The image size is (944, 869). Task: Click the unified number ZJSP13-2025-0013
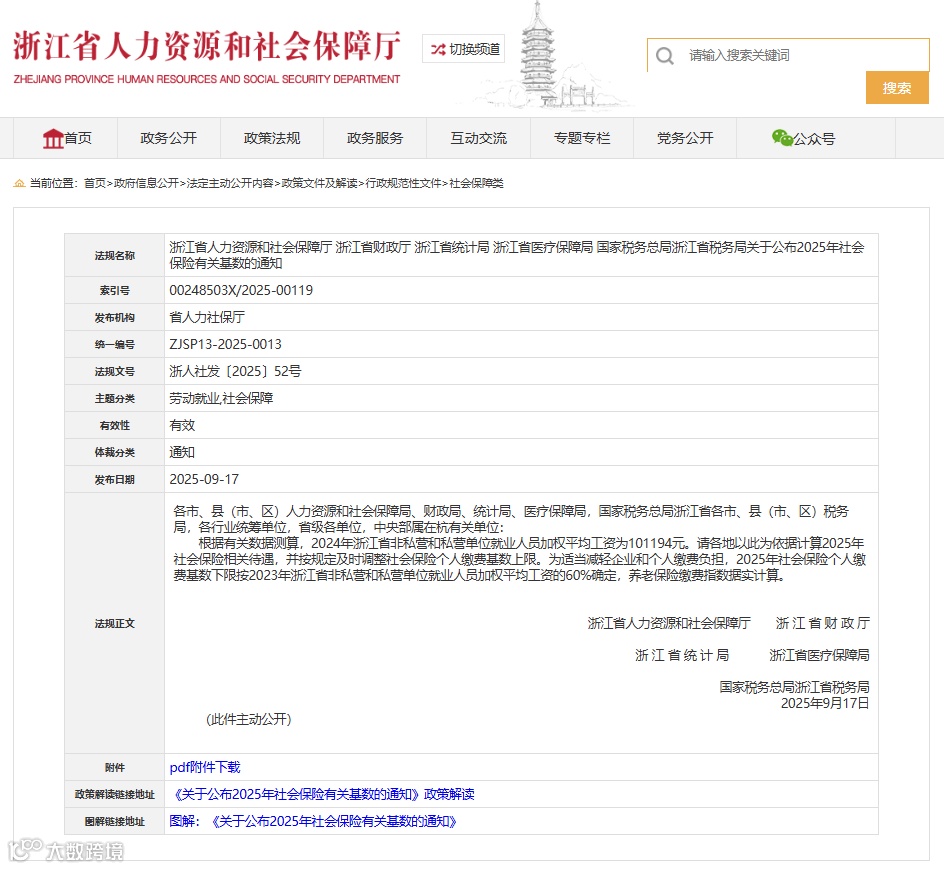pos(225,344)
